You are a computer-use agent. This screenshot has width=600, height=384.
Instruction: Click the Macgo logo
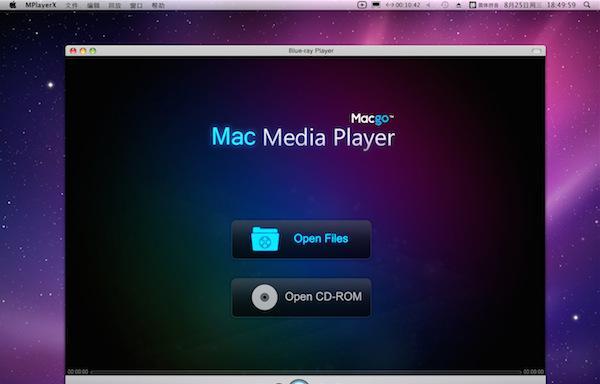coord(372,119)
